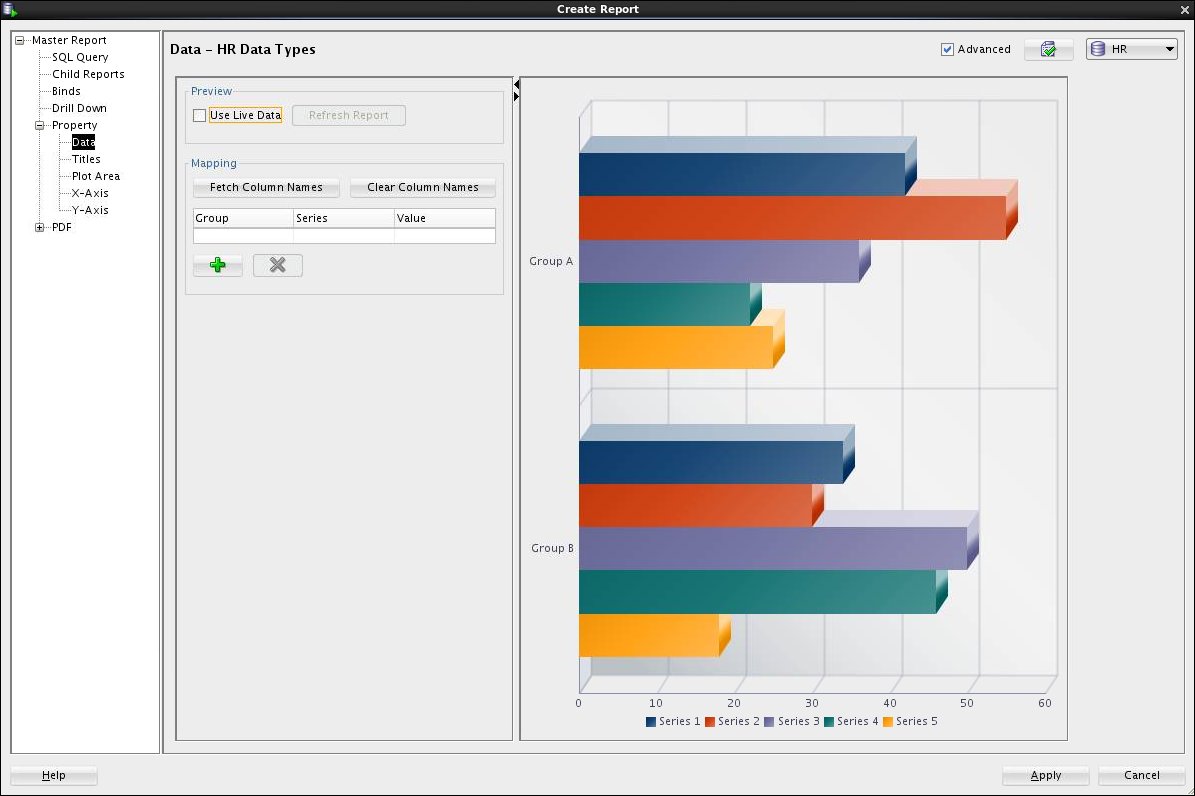The width and height of the screenshot is (1195, 796).
Task: Select the Titles node
Action: tap(86, 159)
